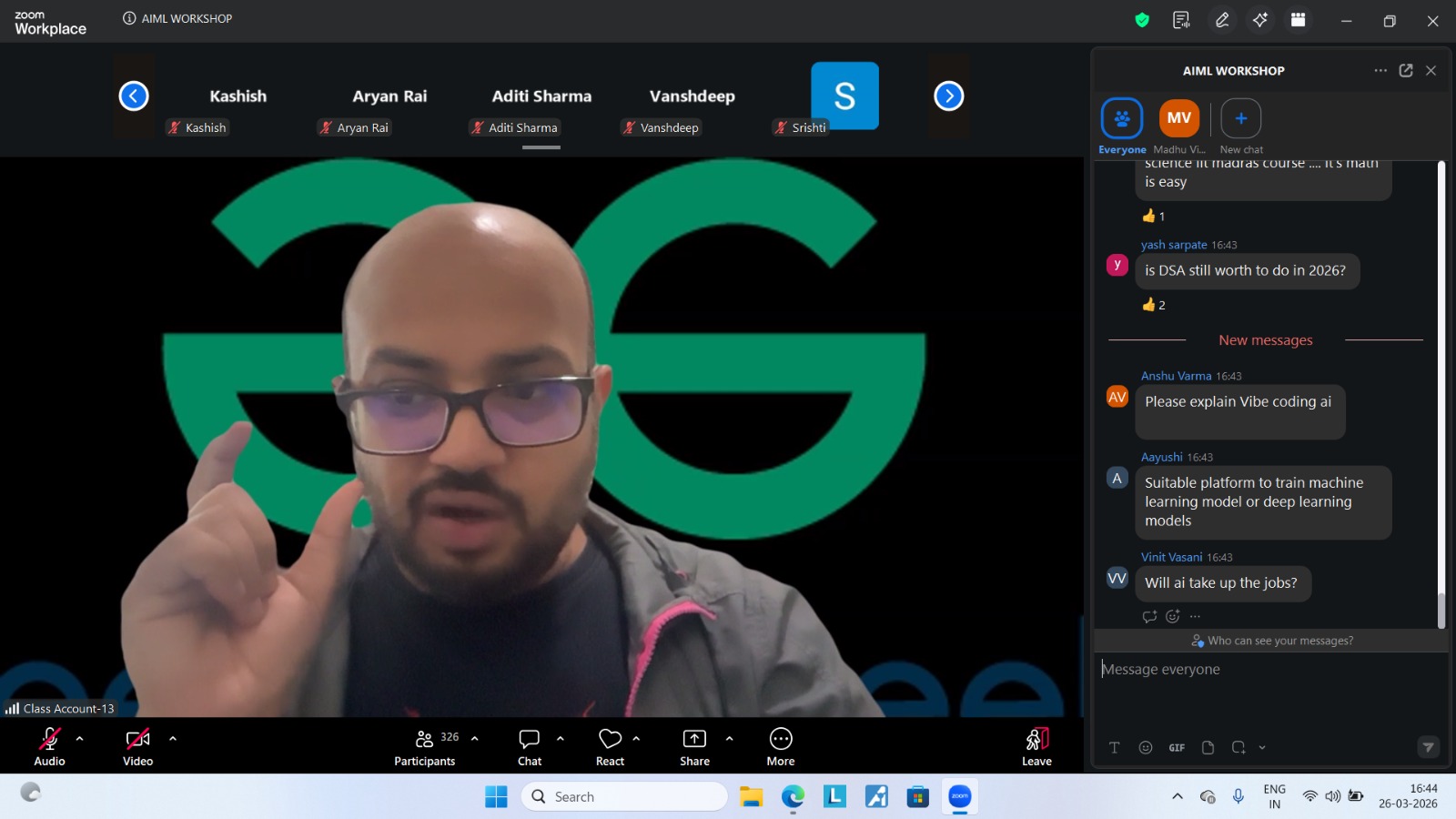Open Vinit Vasani's name in the chat
This screenshot has height=819, width=1456.
[1171, 557]
